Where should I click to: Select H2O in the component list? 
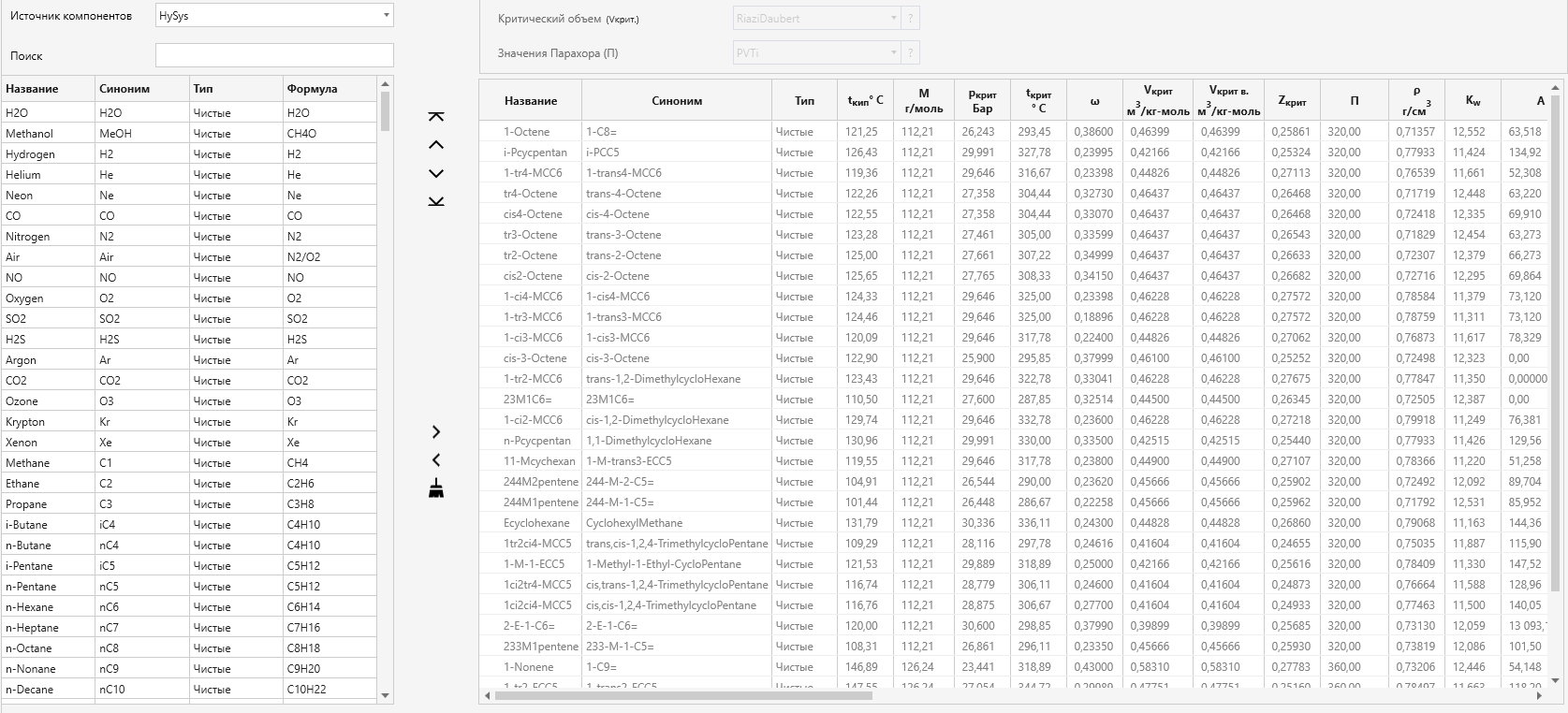coord(188,112)
